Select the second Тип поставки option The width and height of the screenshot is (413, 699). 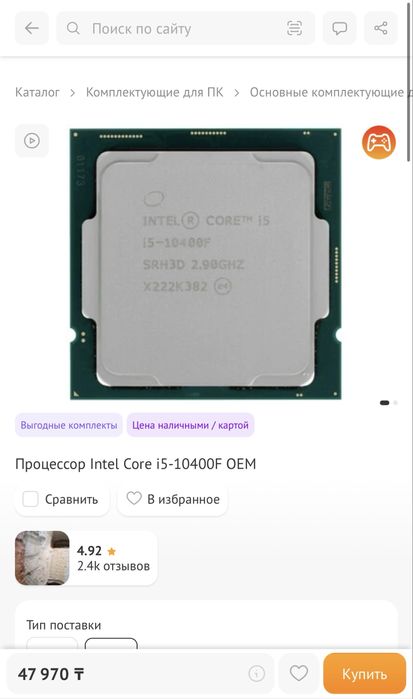pos(111,643)
